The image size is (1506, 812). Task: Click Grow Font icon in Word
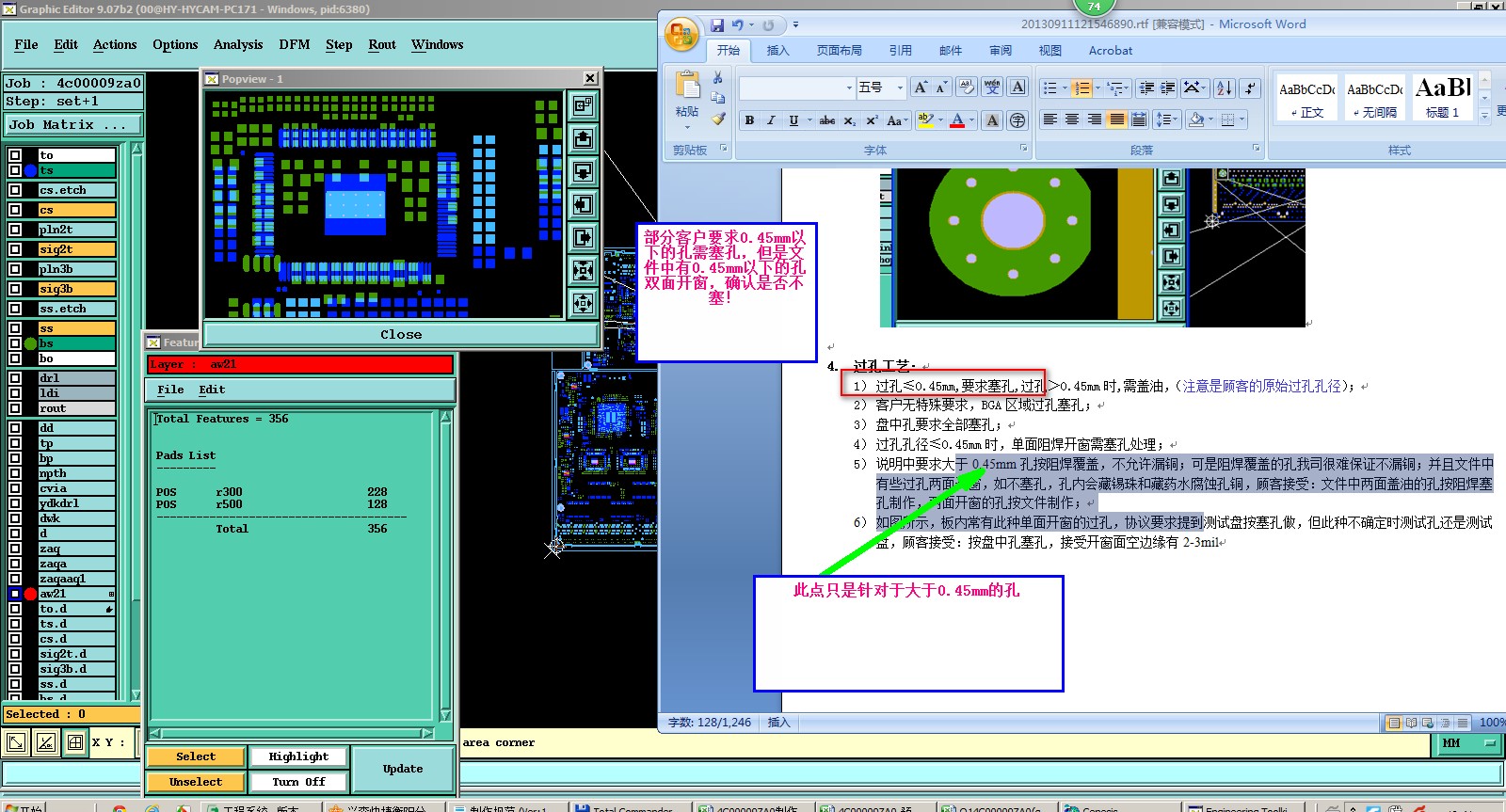pos(921,88)
